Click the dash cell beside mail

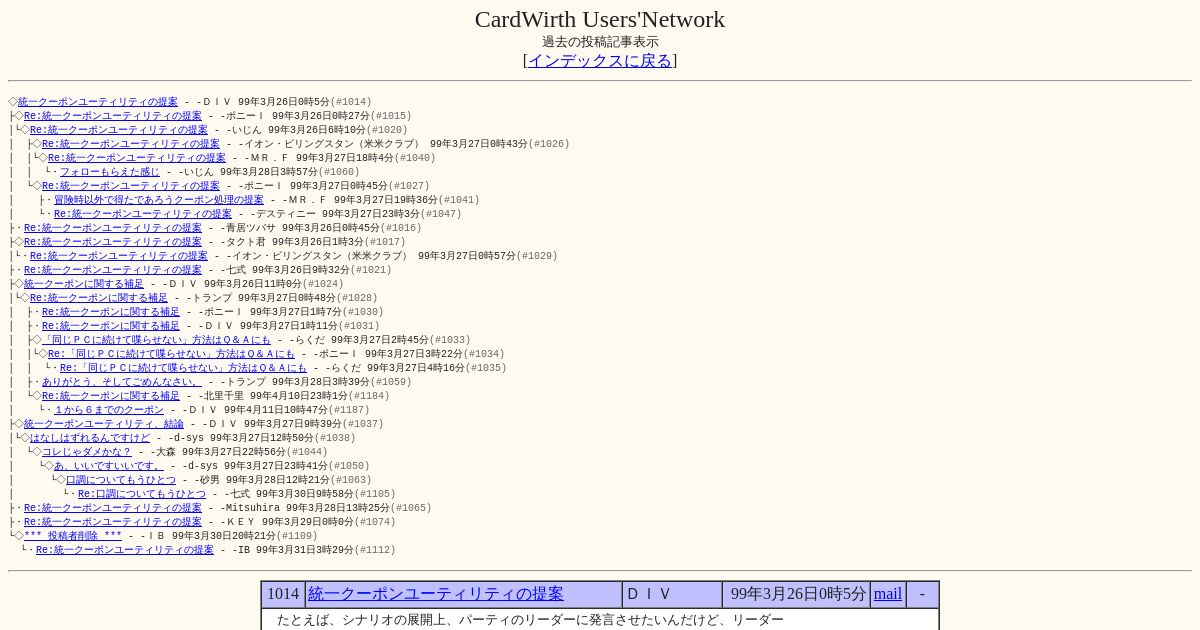click(x=922, y=594)
